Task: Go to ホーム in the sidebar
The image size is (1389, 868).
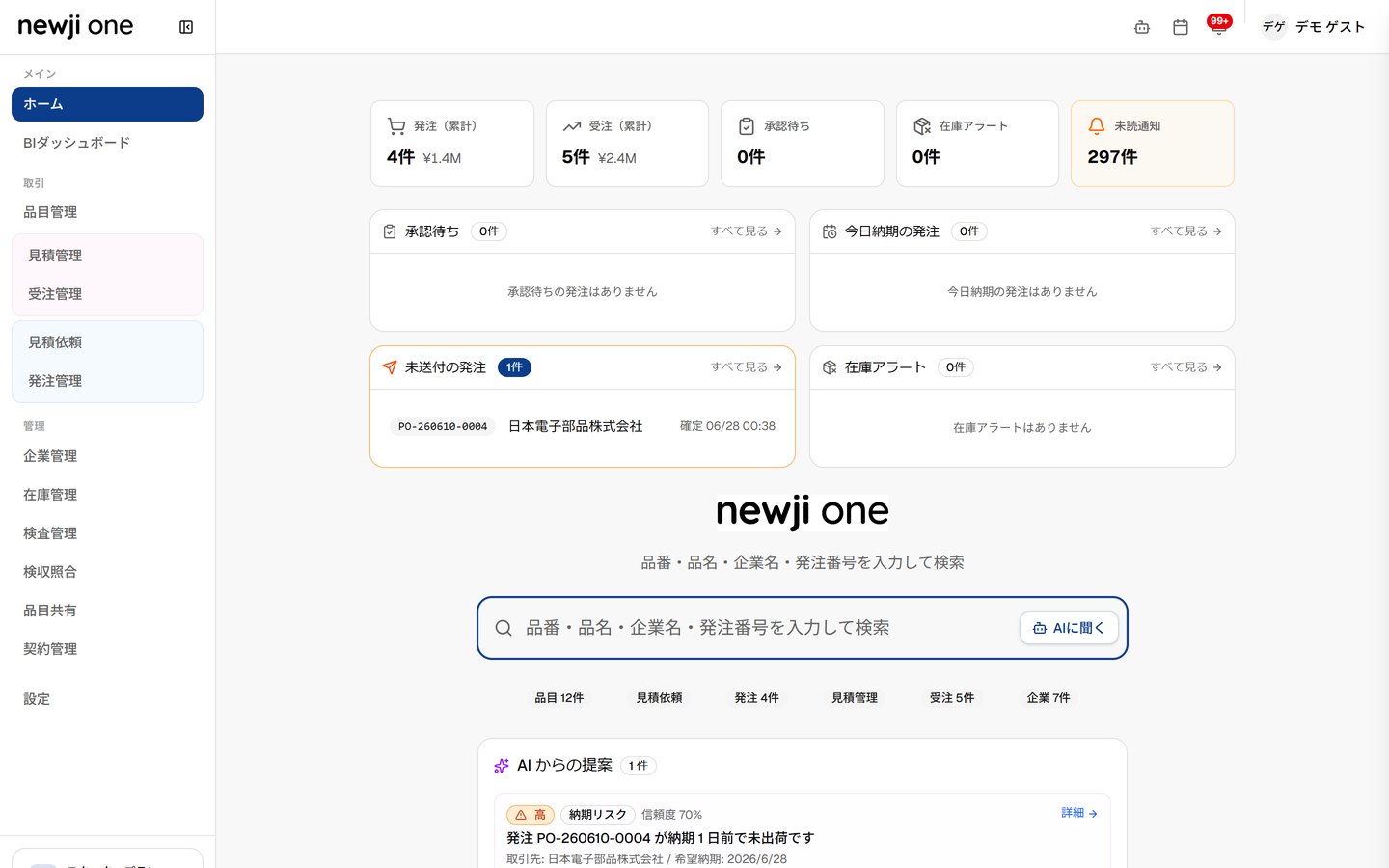Action: pyautogui.click(x=107, y=104)
